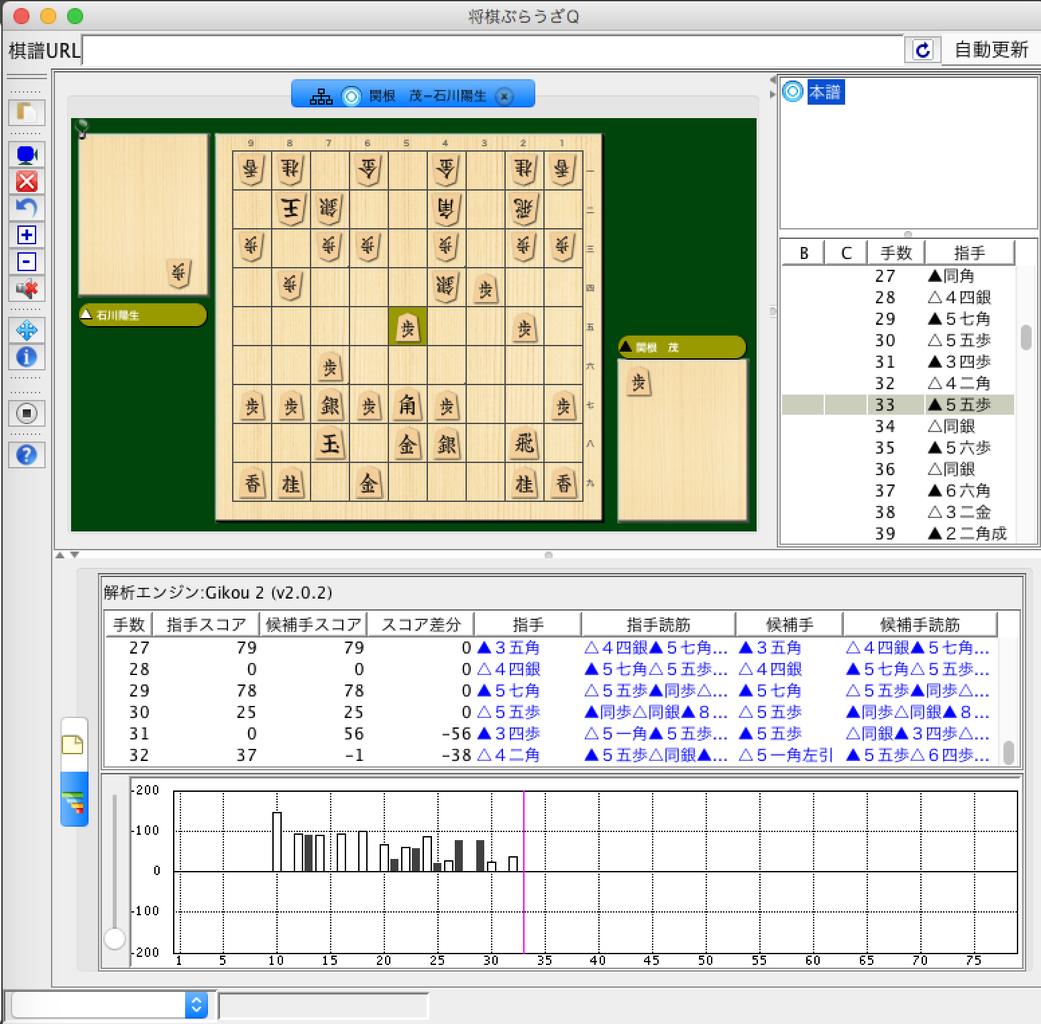Click the empty text field at the bottom
Screen dimensions: 1041x1024
coord(323,1005)
